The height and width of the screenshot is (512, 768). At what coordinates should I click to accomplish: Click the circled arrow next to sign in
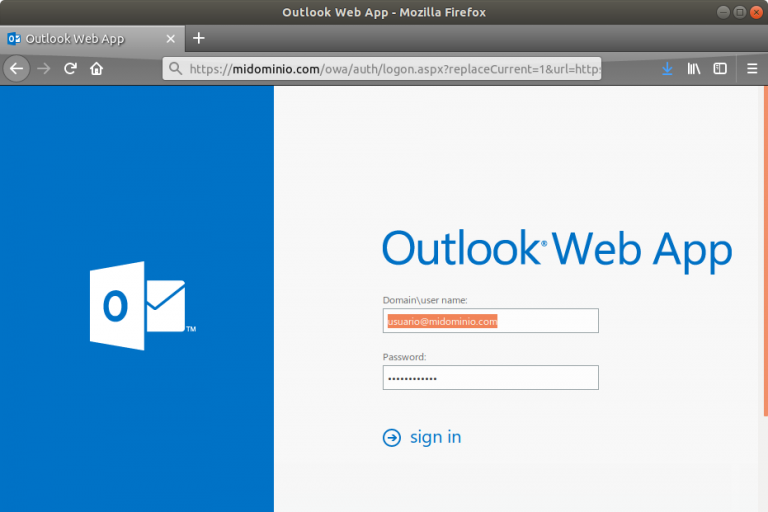[x=391, y=438]
